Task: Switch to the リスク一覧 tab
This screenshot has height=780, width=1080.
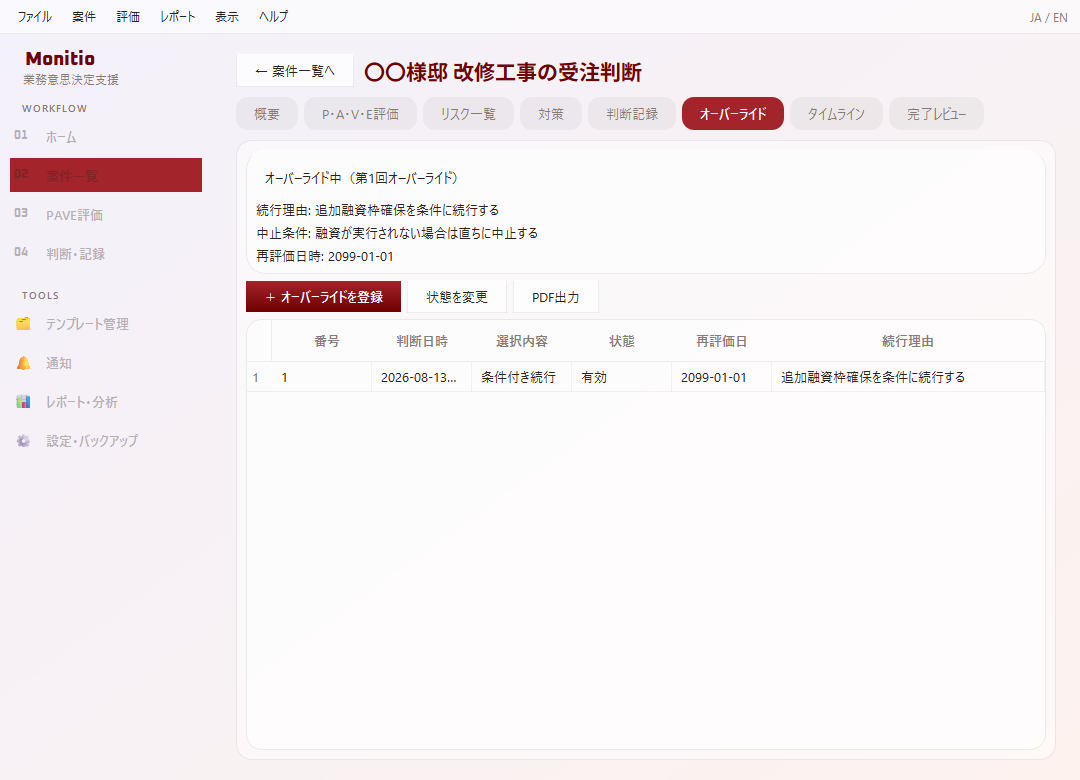Action: (468, 114)
